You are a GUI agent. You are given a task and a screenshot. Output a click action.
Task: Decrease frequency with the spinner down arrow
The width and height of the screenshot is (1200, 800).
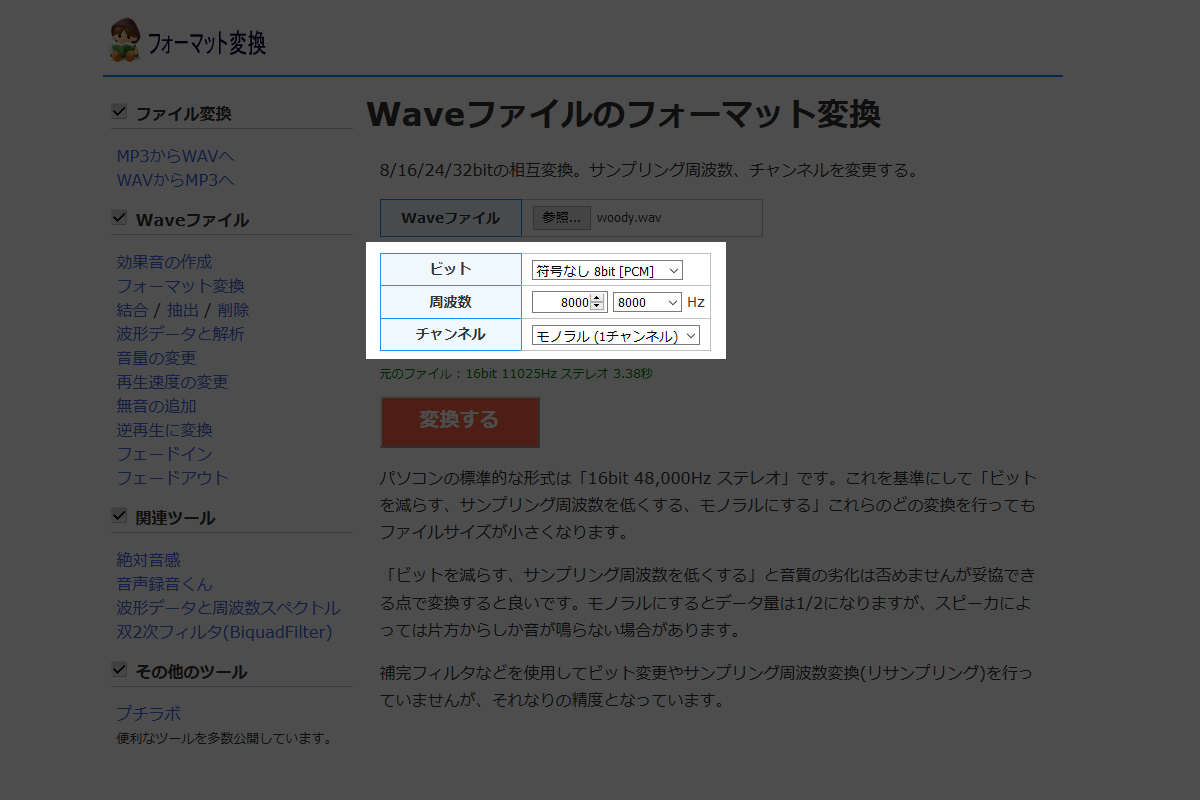598,307
